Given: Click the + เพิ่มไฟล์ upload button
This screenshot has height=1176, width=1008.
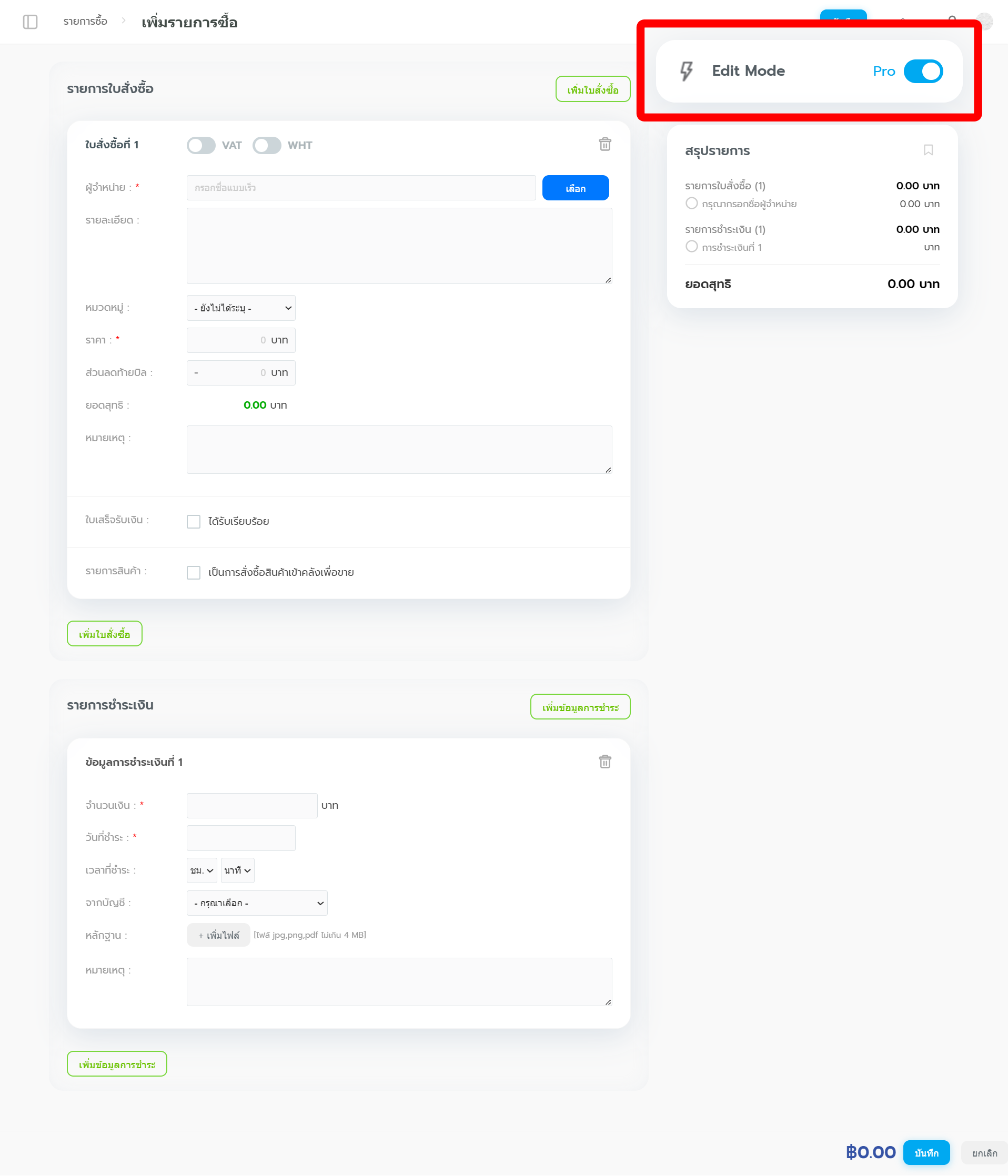Looking at the screenshot, I should point(219,935).
